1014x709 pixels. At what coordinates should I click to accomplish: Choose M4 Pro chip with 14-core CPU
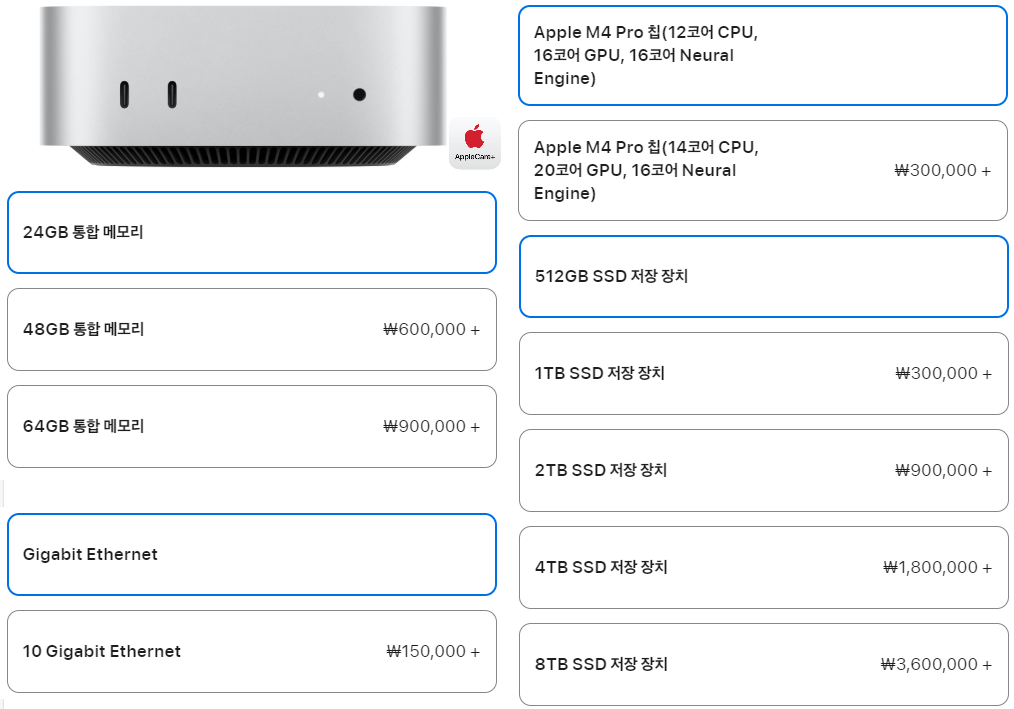(x=763, y=170)
